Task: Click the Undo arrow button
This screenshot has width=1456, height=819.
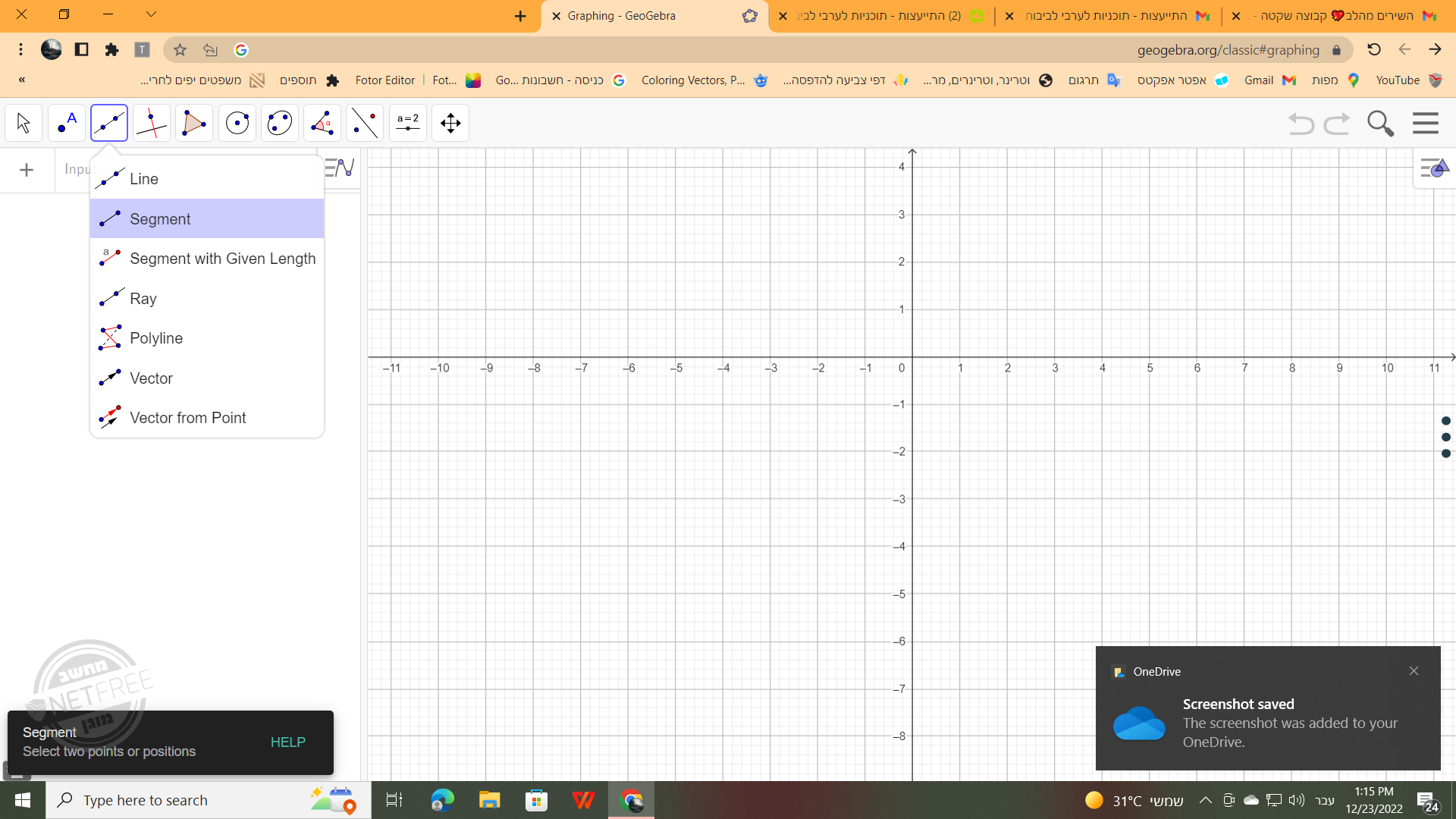Action: click(1301, 123)
